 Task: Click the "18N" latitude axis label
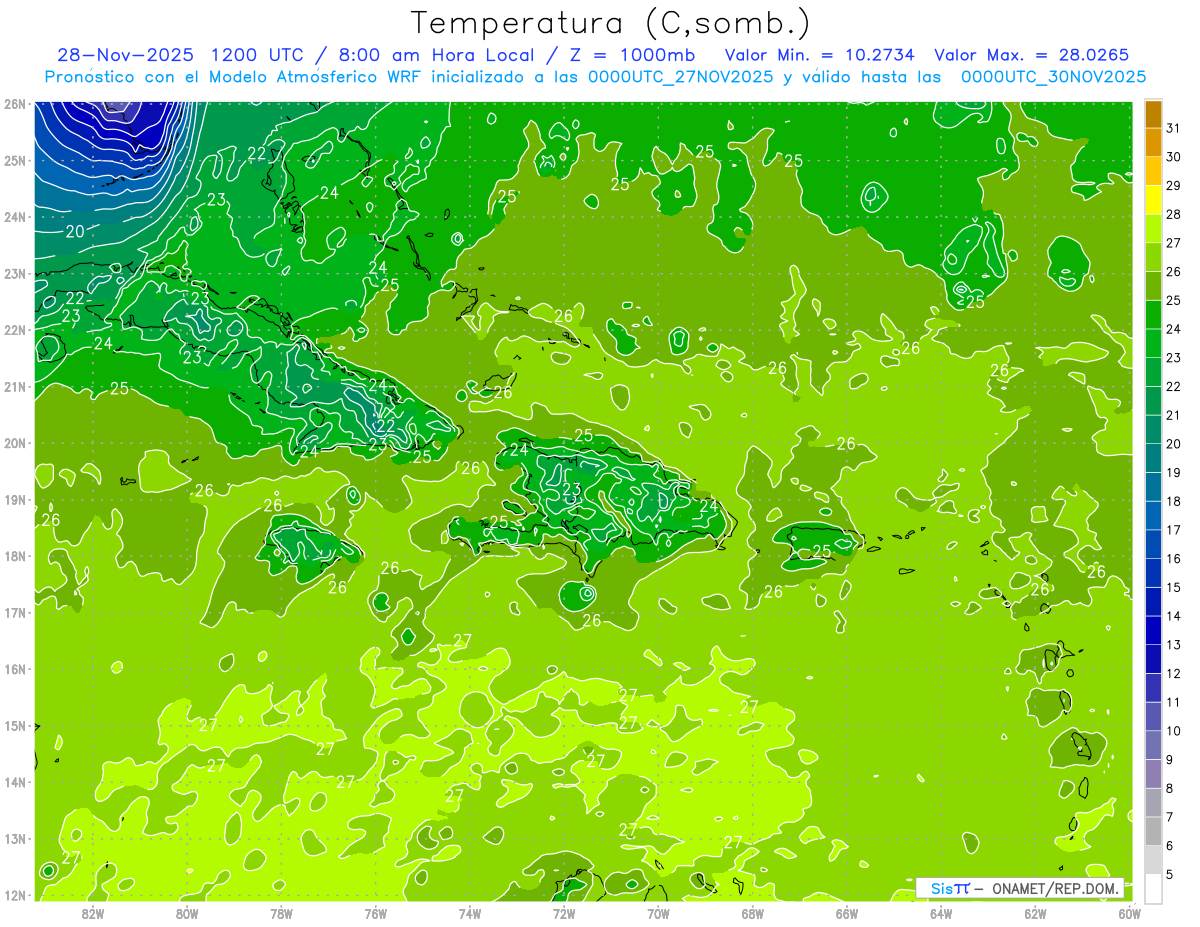coord(14,556)
